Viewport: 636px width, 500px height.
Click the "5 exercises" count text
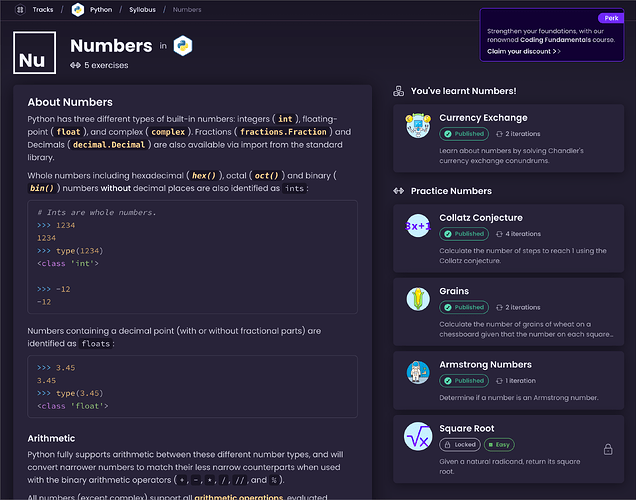106,65
